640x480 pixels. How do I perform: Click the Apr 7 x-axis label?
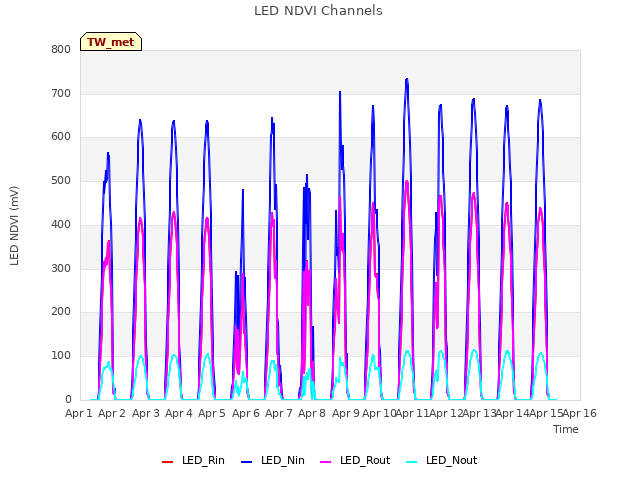coord(279,413)
